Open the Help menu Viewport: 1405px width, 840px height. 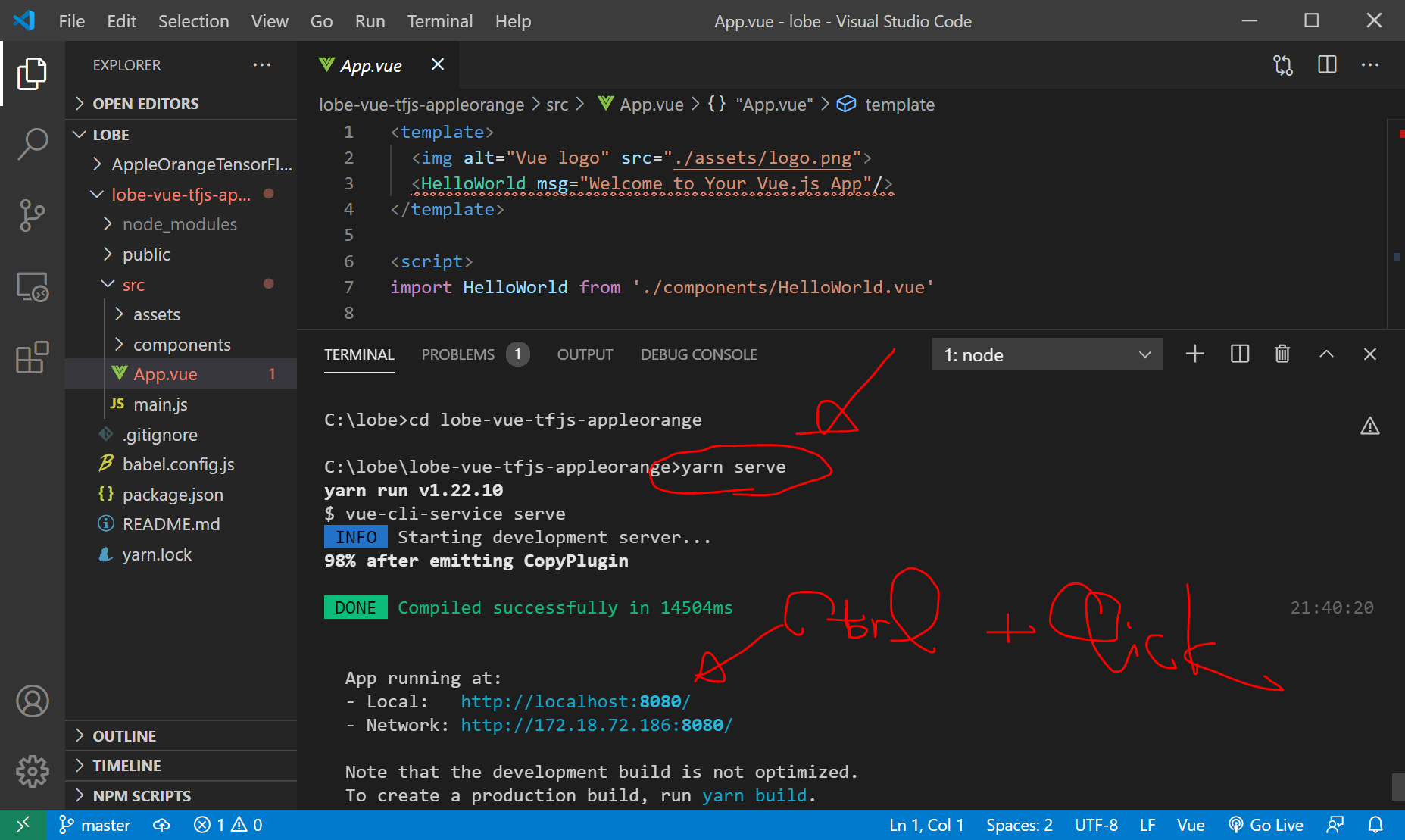click(x=513, y=21)
